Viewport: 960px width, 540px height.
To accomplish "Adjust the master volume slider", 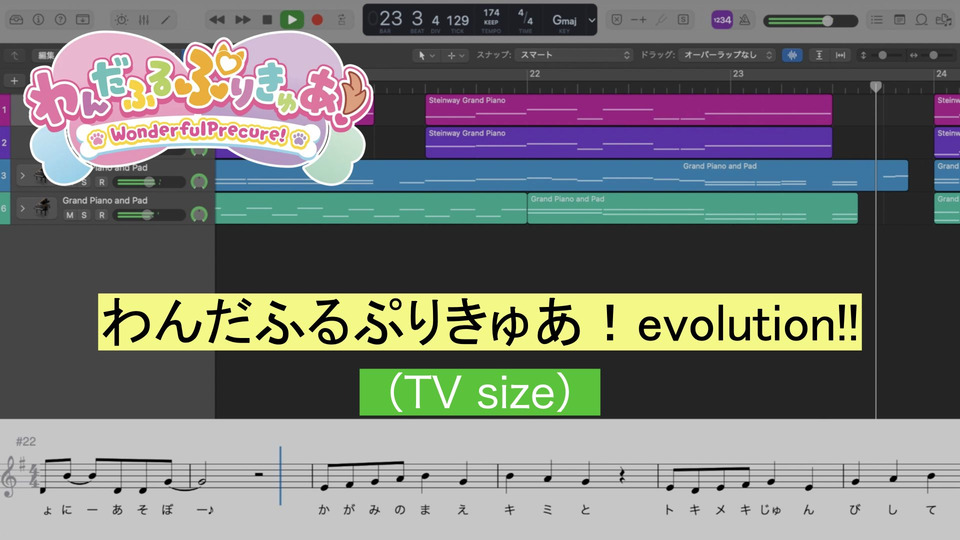I will [811, 21].
